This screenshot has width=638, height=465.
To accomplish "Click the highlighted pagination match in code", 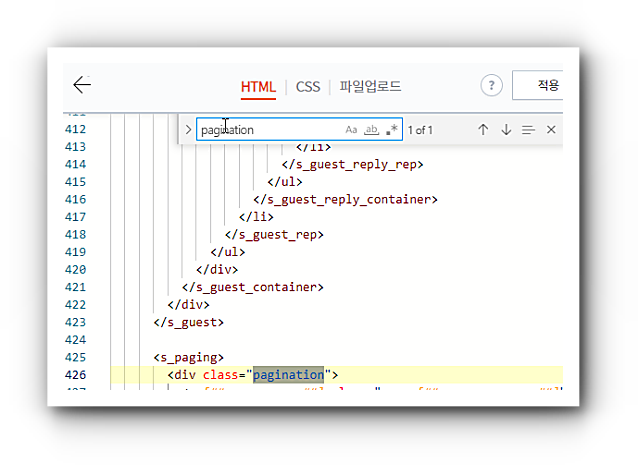I will (288, 375).
